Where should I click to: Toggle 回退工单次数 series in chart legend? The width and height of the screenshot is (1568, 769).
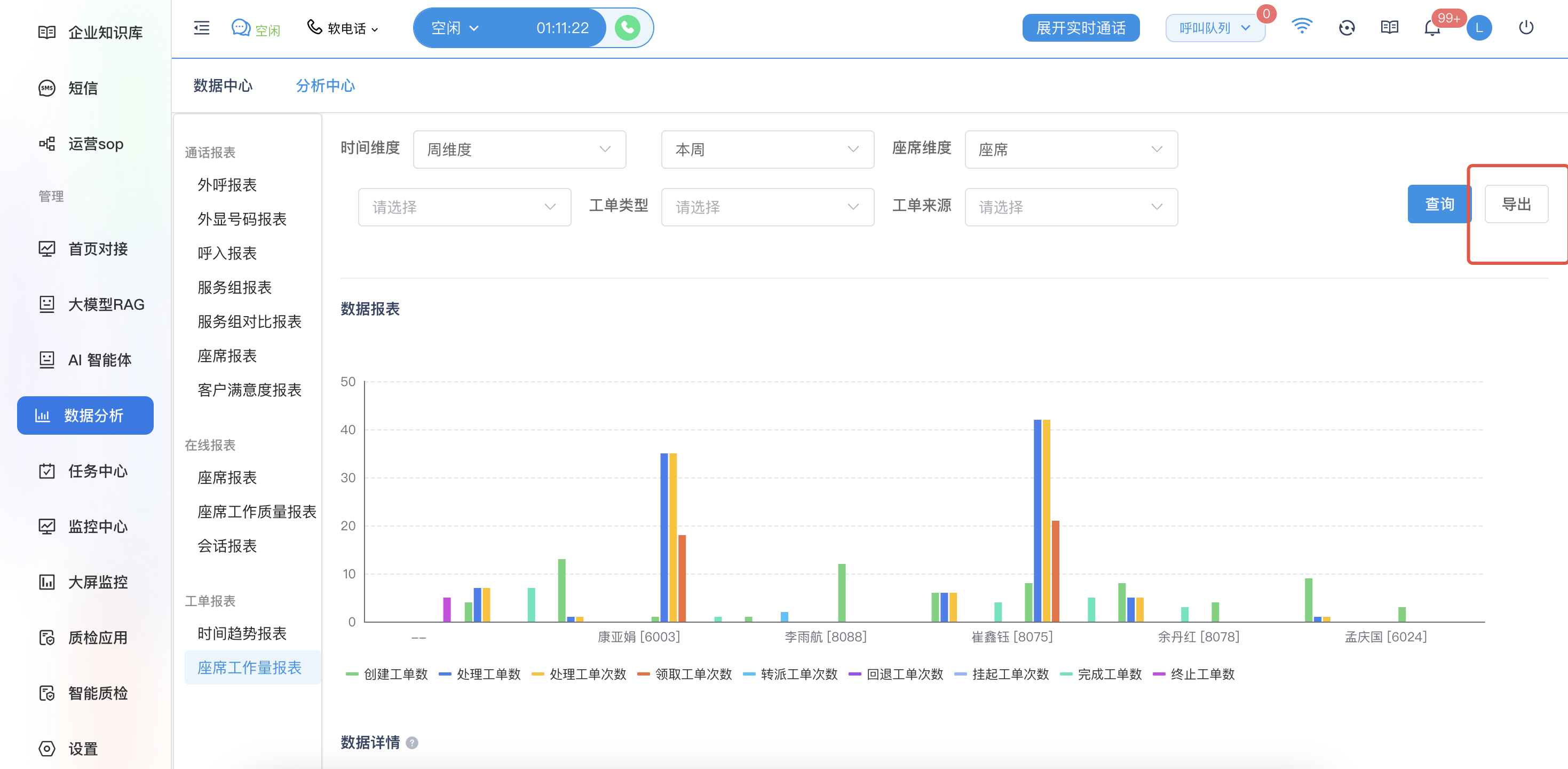click(x=896, y=674)
